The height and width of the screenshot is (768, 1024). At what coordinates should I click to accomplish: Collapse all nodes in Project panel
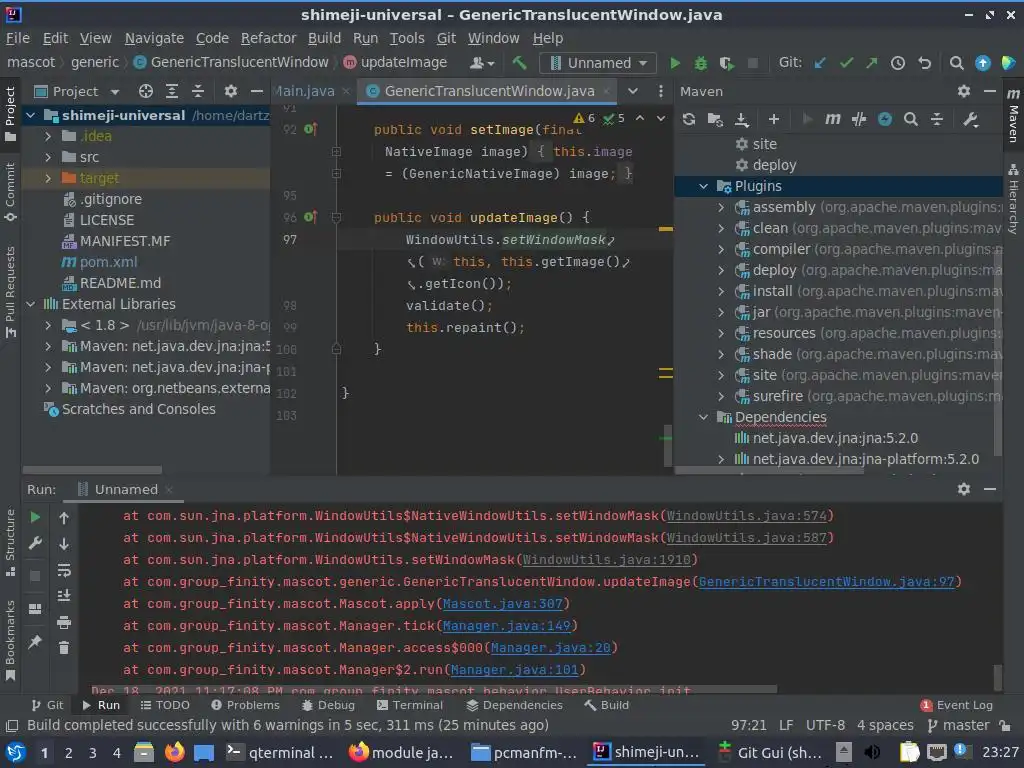click(198, 91)
